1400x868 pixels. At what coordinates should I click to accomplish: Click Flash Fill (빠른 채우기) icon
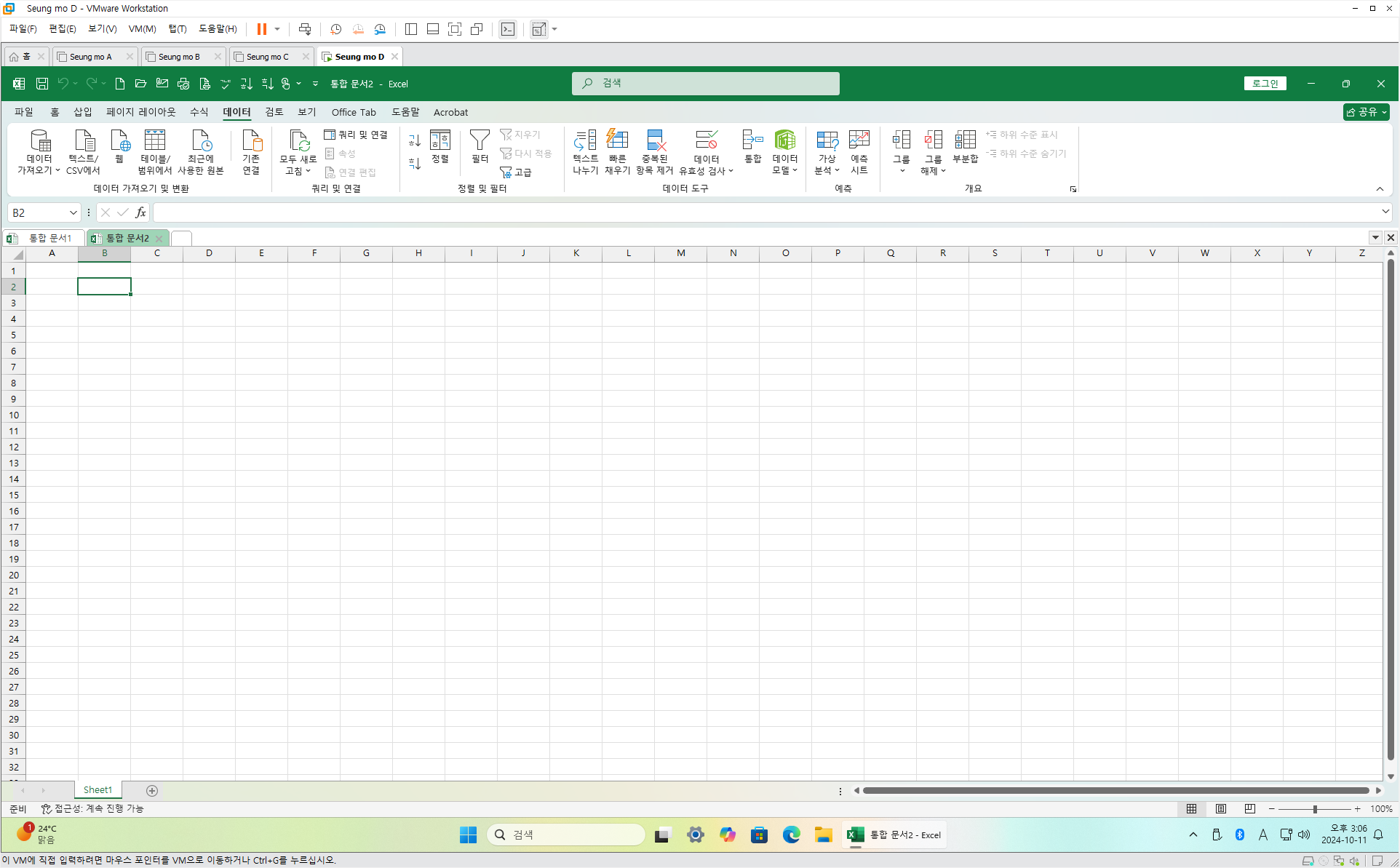coord(617,151)
